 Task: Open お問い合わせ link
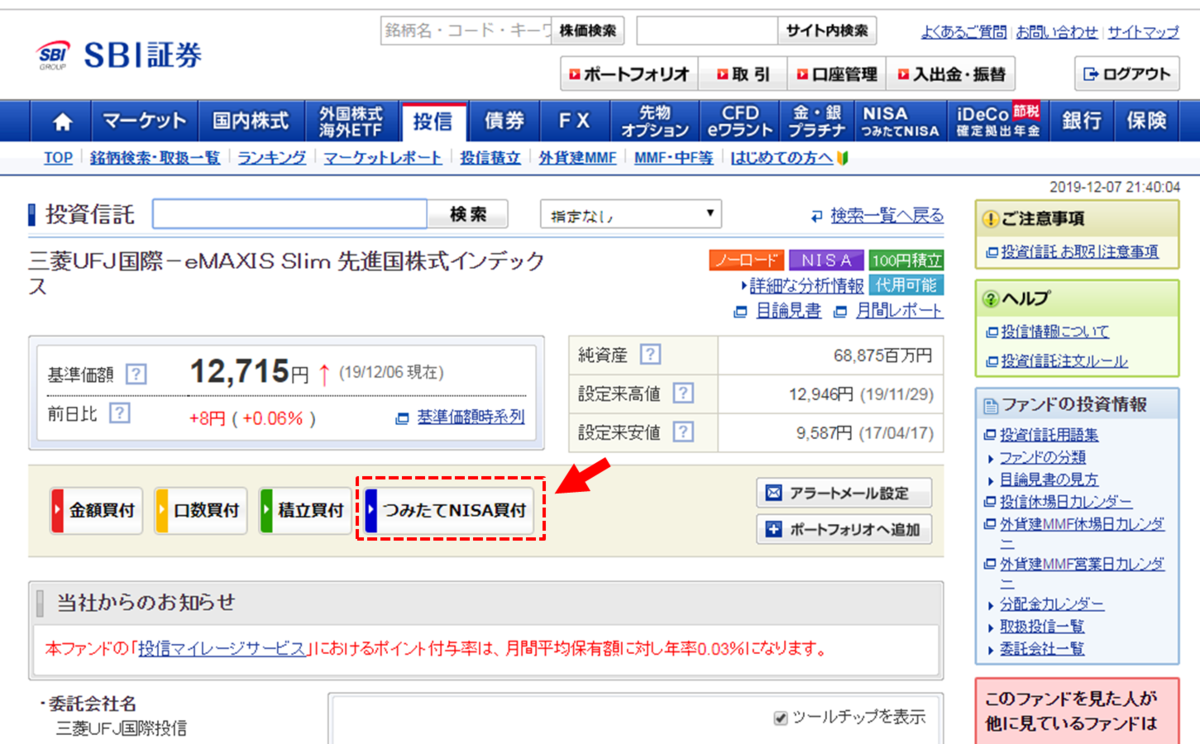tap(1057, 32)
